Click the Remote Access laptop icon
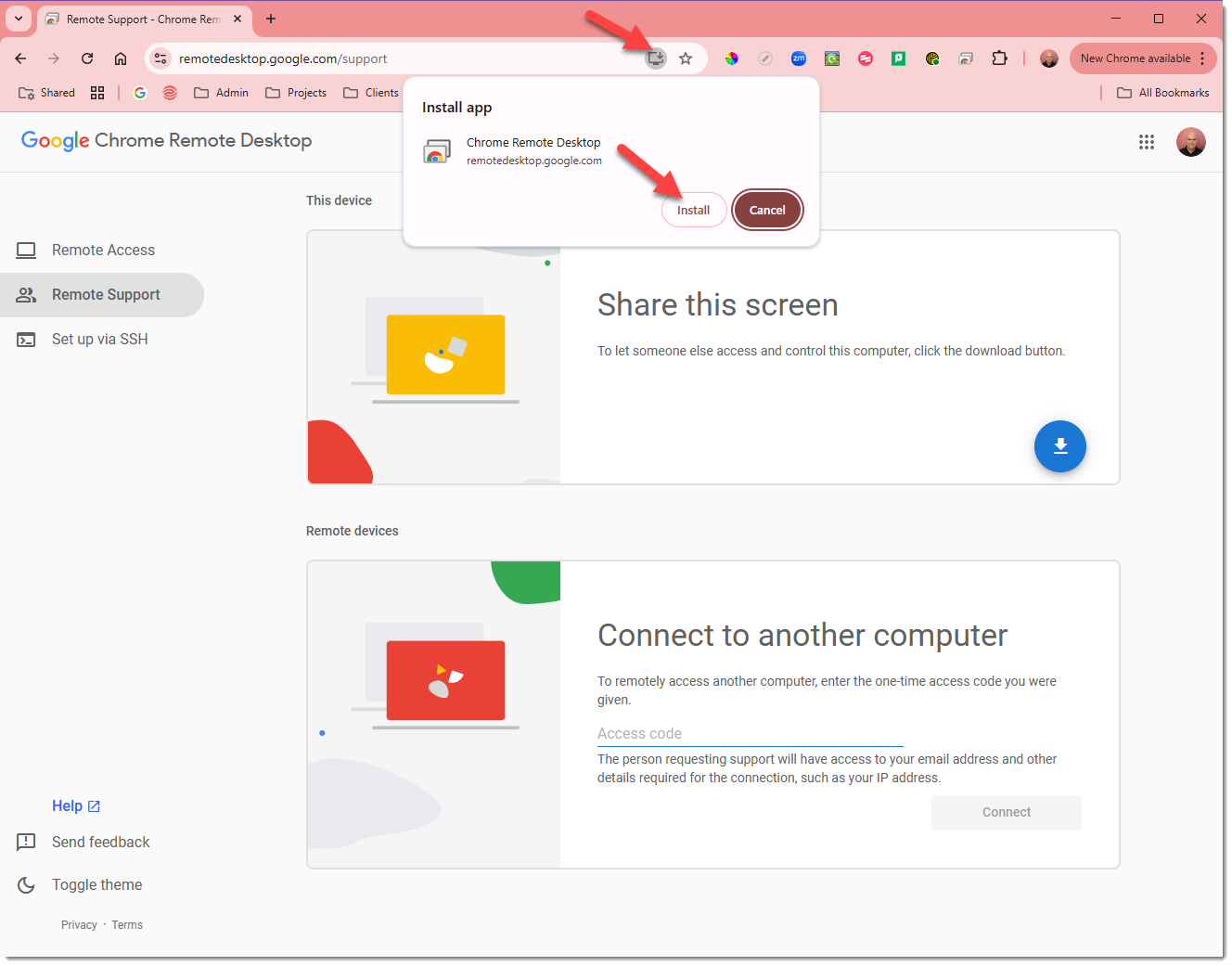1232x966 pixels. tap(26, 251)
